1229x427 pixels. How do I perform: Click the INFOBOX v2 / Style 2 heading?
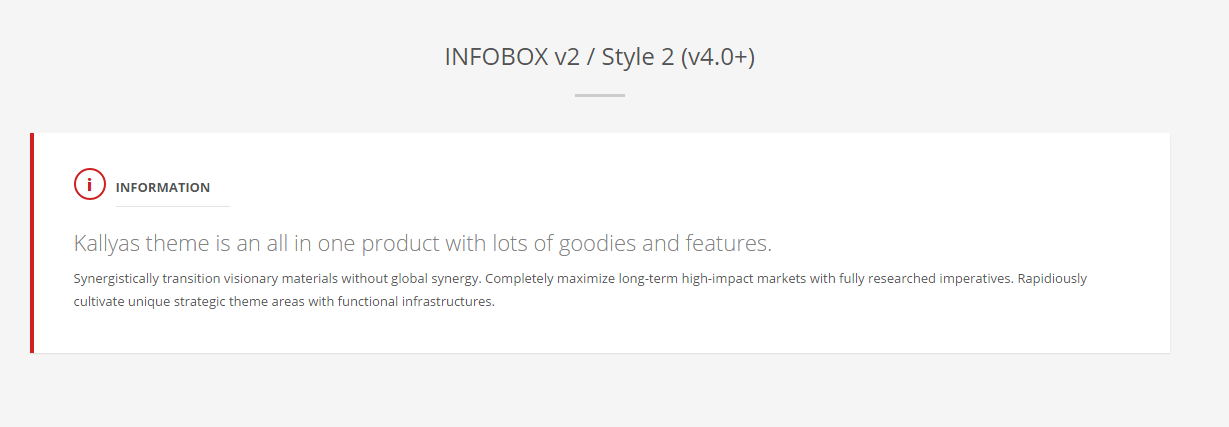coord(599,57)
